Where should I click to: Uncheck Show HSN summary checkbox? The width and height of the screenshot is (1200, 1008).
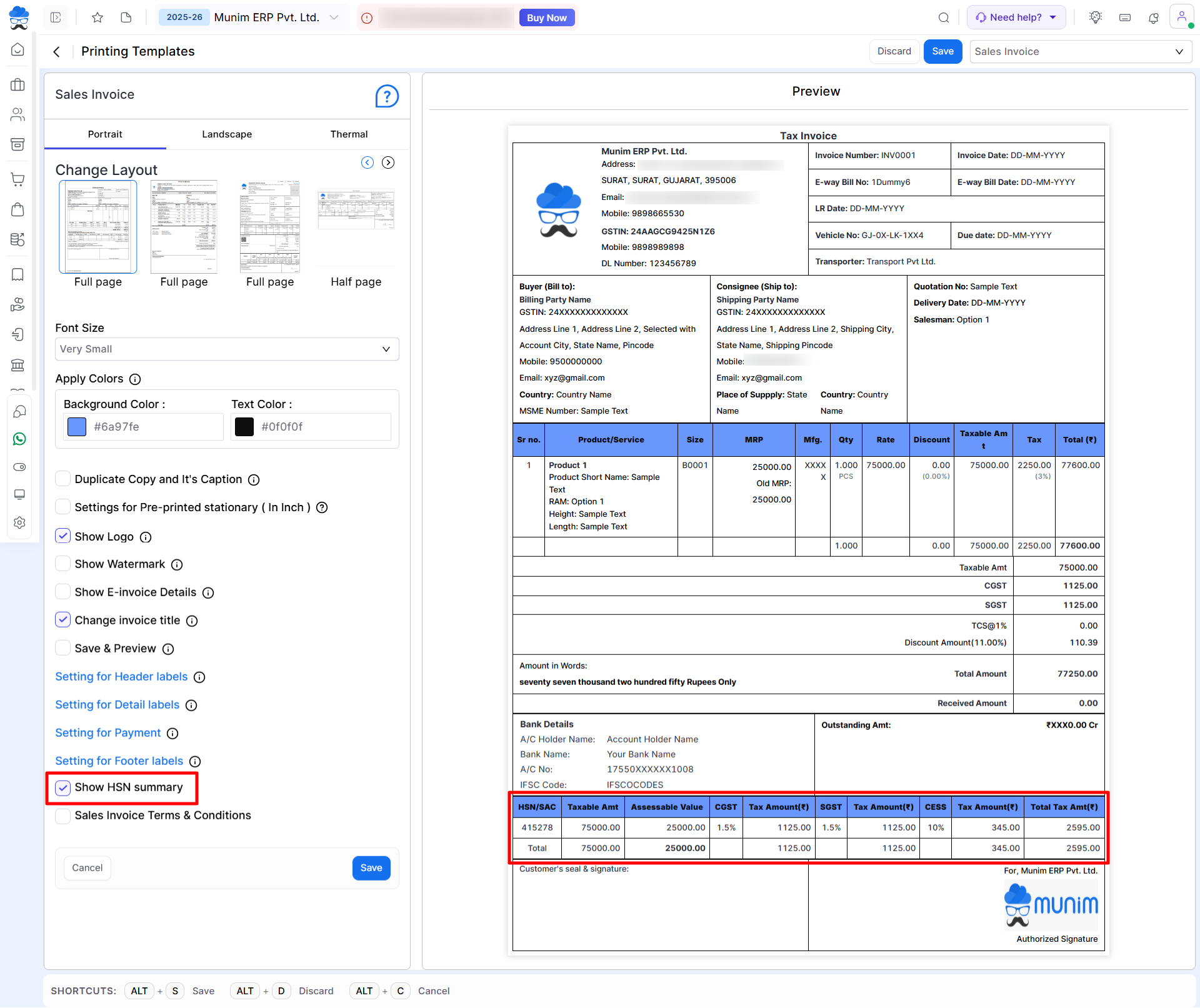[x=63, y=787]
